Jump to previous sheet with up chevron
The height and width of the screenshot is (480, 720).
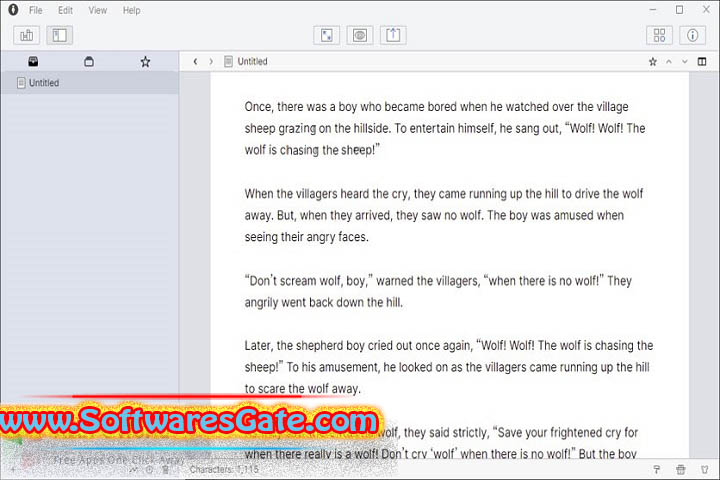669,62
